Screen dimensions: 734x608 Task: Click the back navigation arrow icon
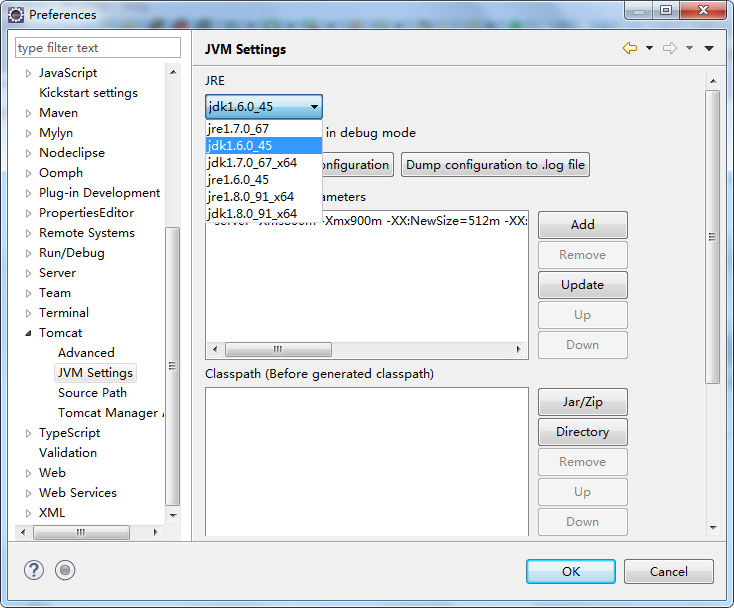(x=630, y=48)
